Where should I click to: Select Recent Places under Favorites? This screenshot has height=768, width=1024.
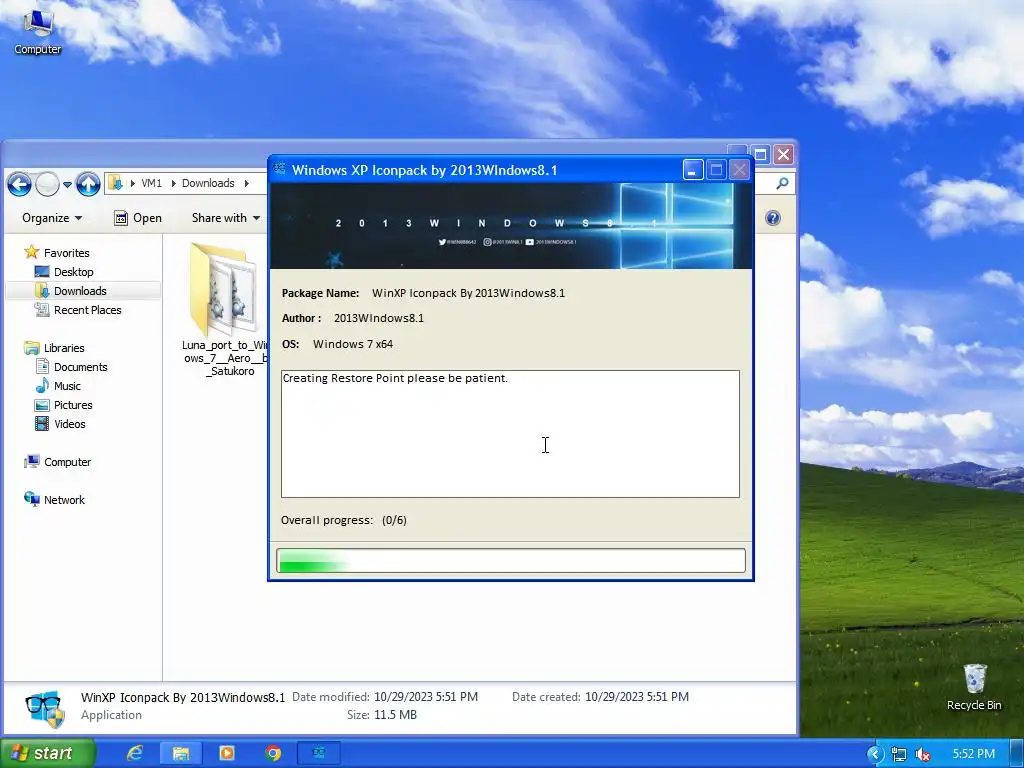[88, 310]
